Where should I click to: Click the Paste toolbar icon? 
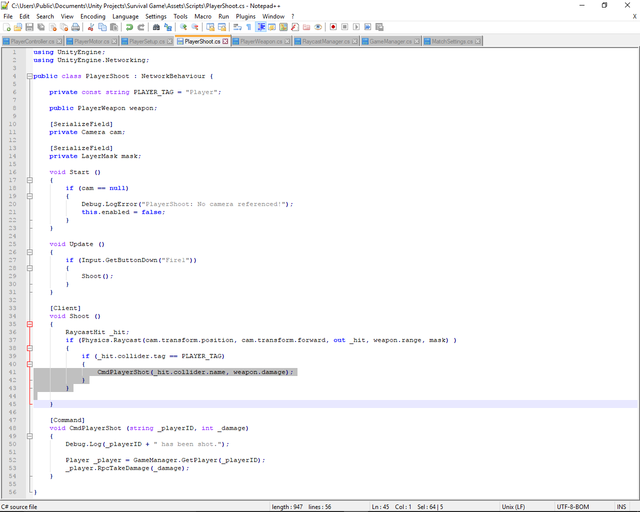[x=114, y=27]
